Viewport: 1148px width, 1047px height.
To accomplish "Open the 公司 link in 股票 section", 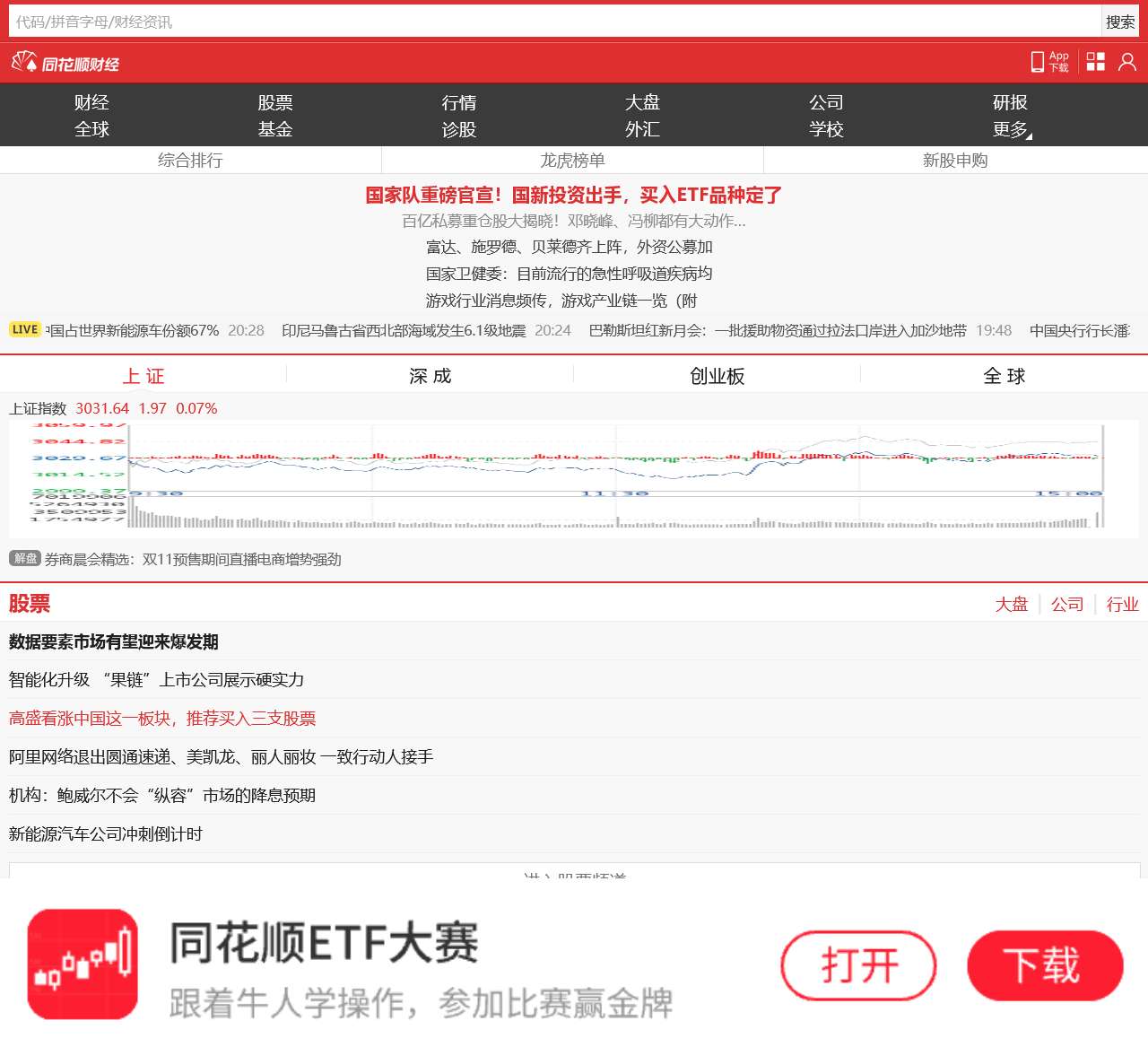I will pos(1067,604).
